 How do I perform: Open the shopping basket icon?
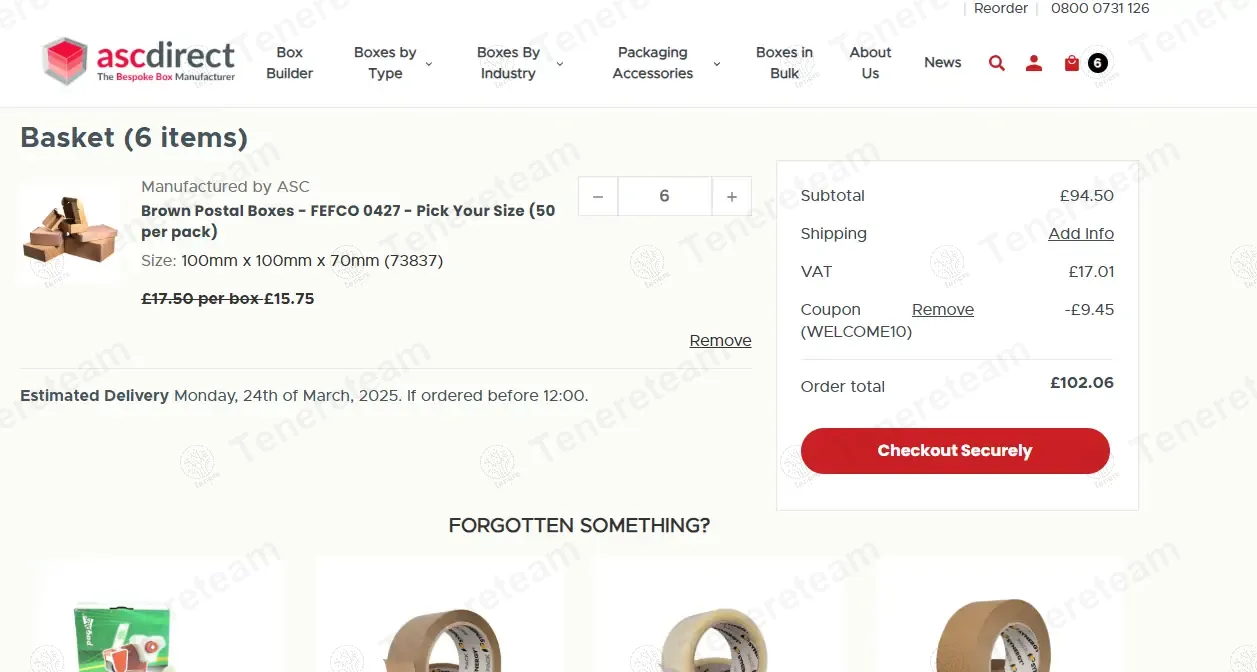click(1072, 63)
